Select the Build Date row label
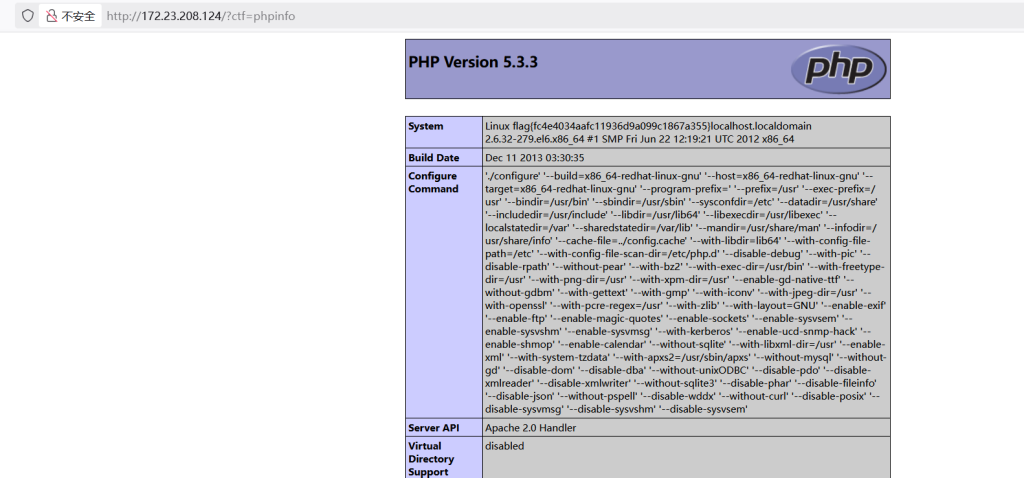This screenshot has width=1024, height=478. (x=434, y=158)
